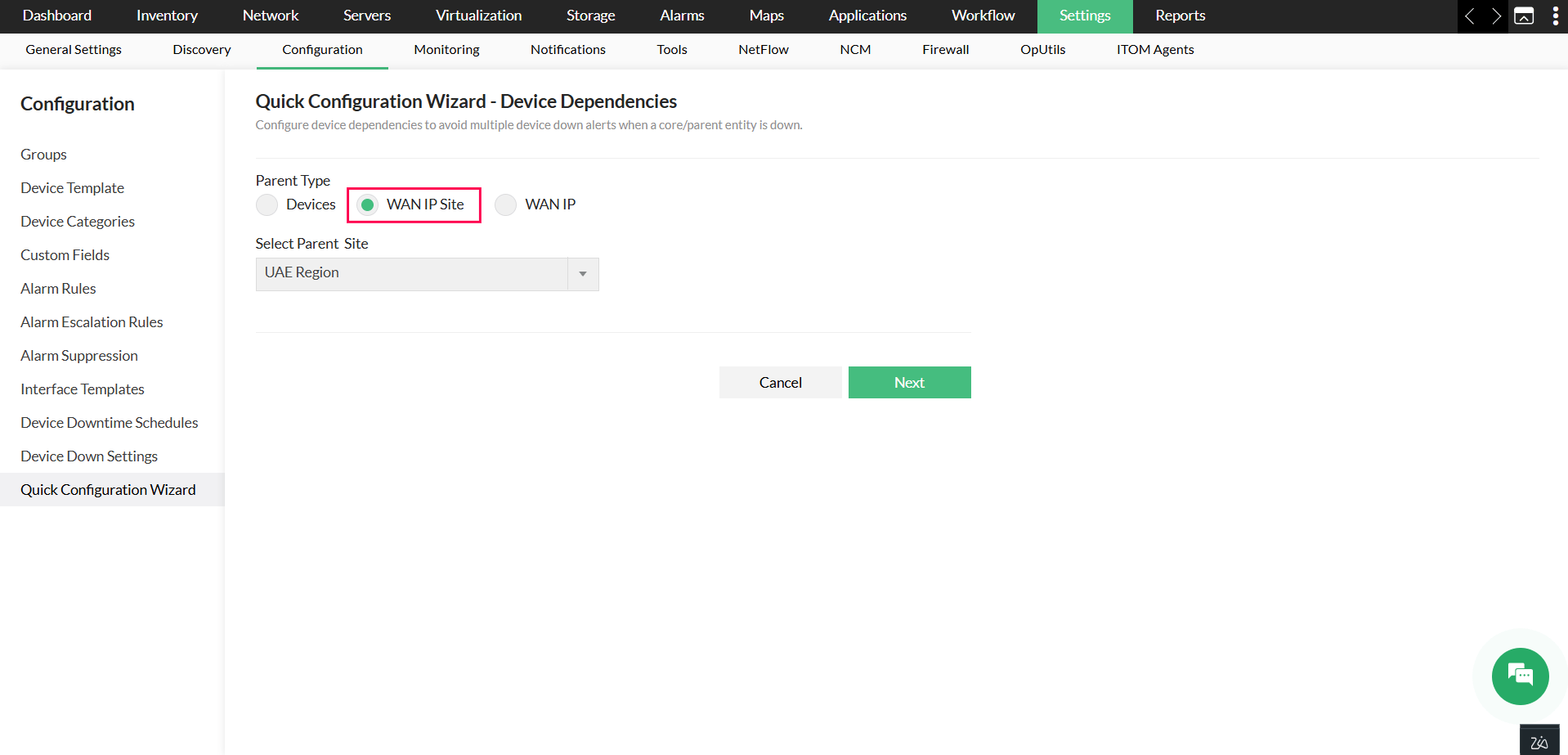1568x755 pixels.
Task: Select the Devices parent type
Action: coord(267,204)
